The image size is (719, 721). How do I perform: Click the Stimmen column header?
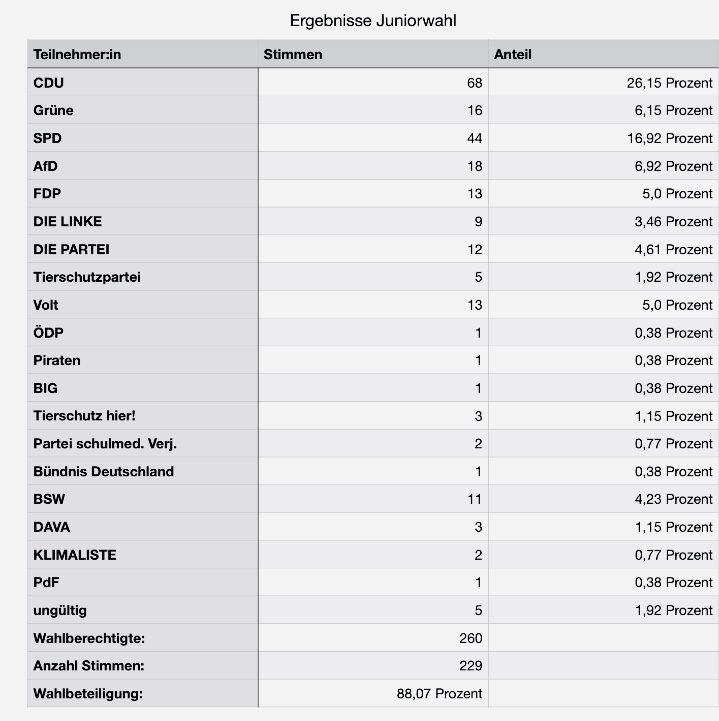tap(373, 54)
